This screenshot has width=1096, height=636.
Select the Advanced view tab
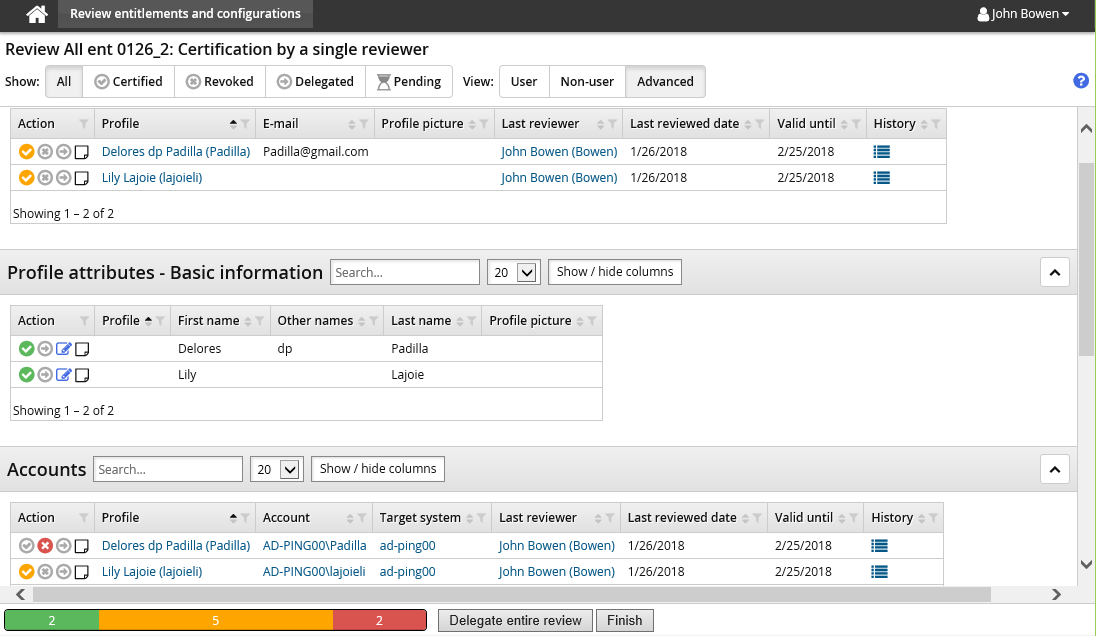pyautogui.click(x=665, y=82)
